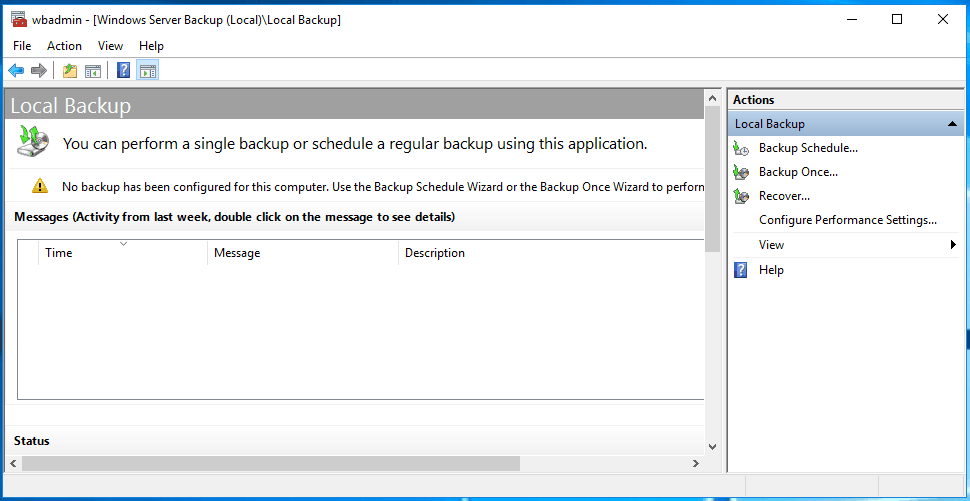
Task: Open the Help menu in menu bar
Action: tap(152, 46)
